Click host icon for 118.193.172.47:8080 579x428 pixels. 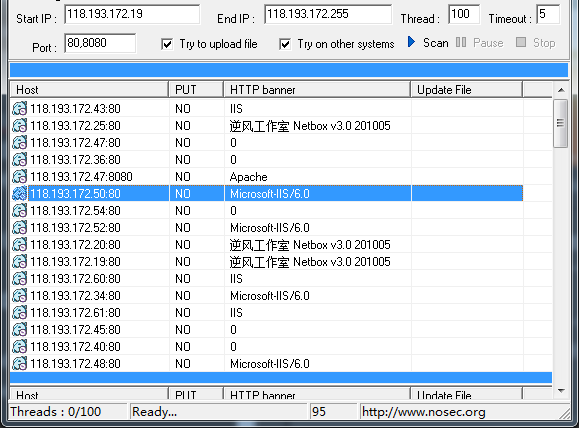[20, 177]
